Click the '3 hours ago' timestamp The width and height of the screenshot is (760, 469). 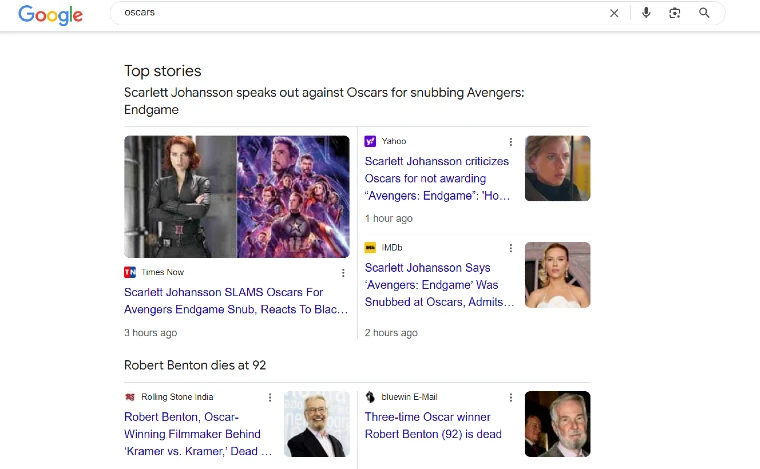(151, 333)
